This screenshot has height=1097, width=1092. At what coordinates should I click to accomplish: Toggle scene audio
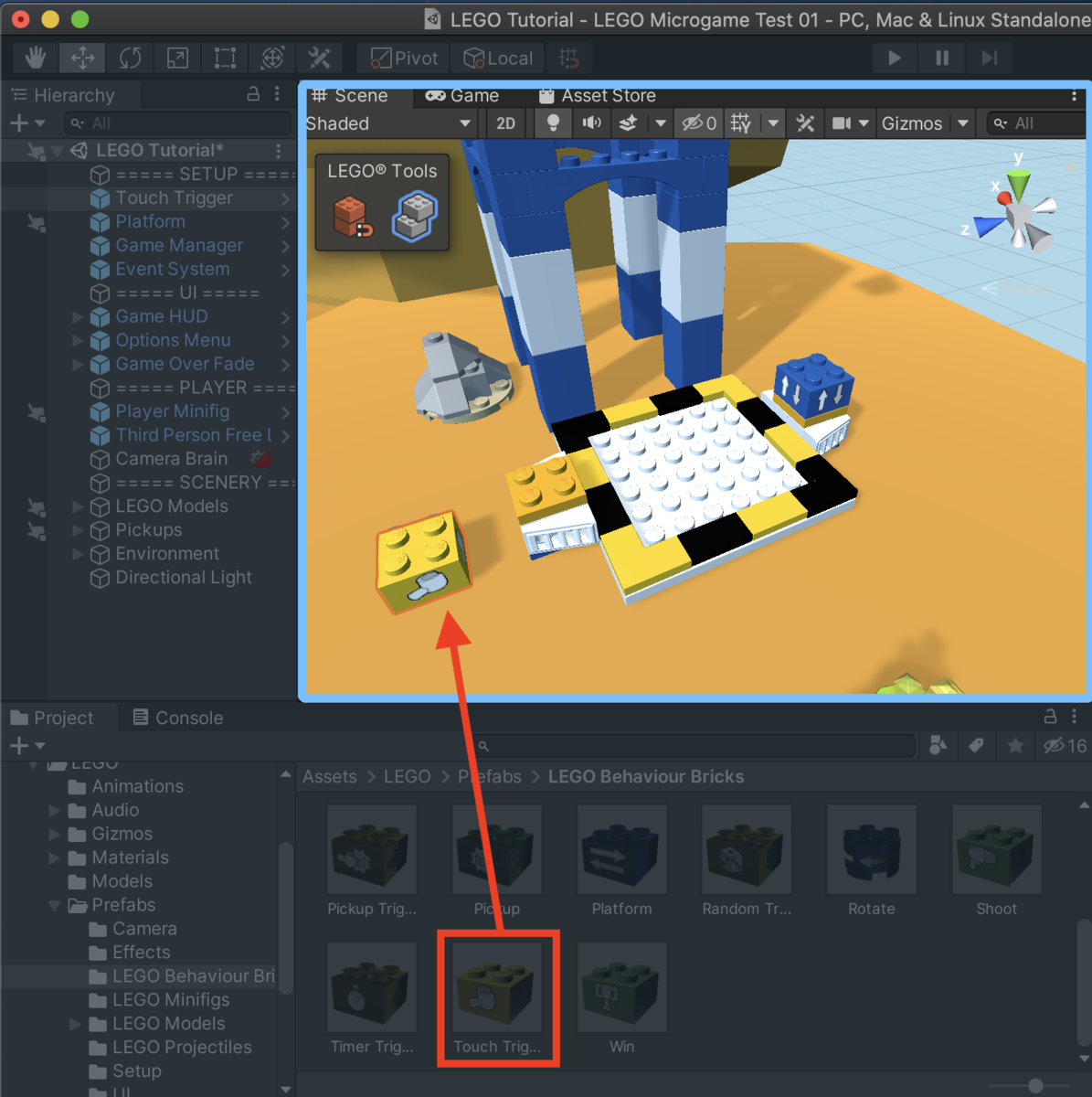pyautogui.click(x=591, y=123)
